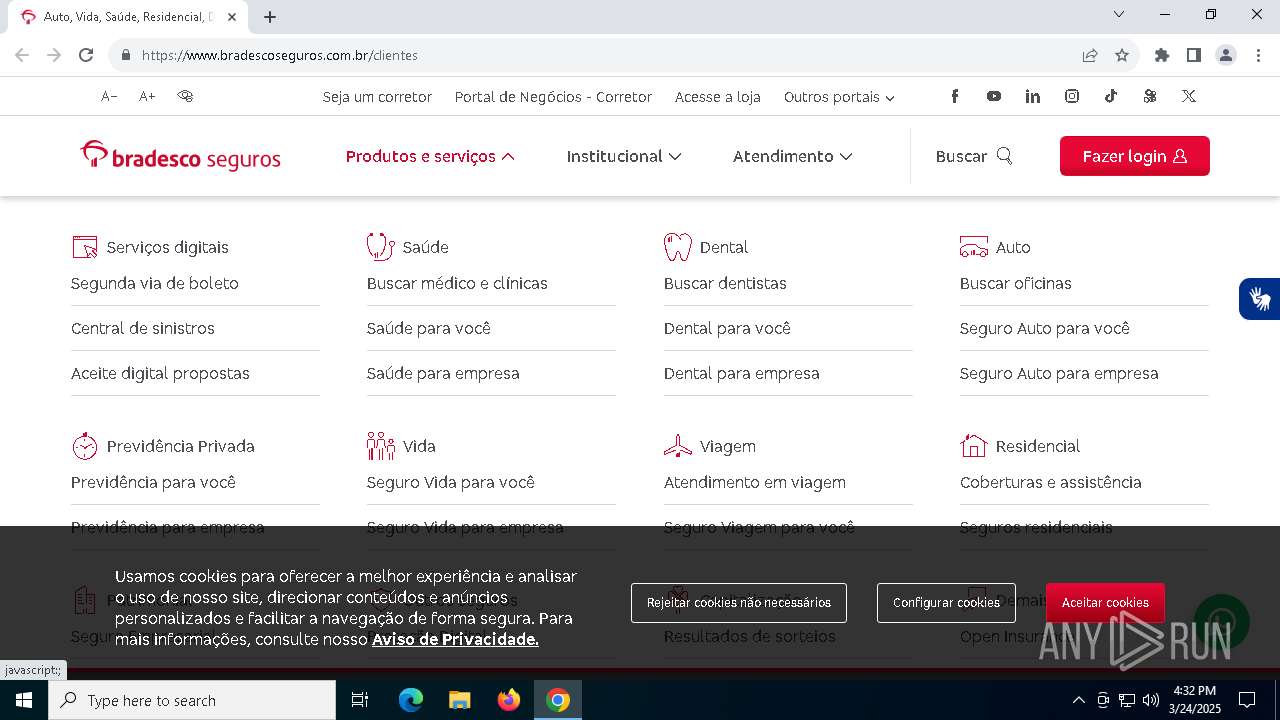Open the TikTok social icon
Image resolution: width=1280 pixels, height=720 pixels.
point(1111,96)
